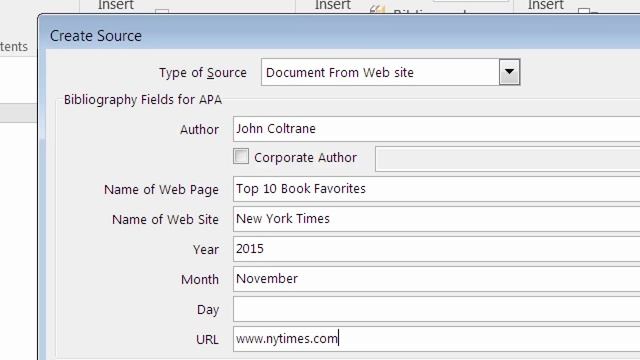
Task: Click the Day label
Action: [x=208, y=310]
